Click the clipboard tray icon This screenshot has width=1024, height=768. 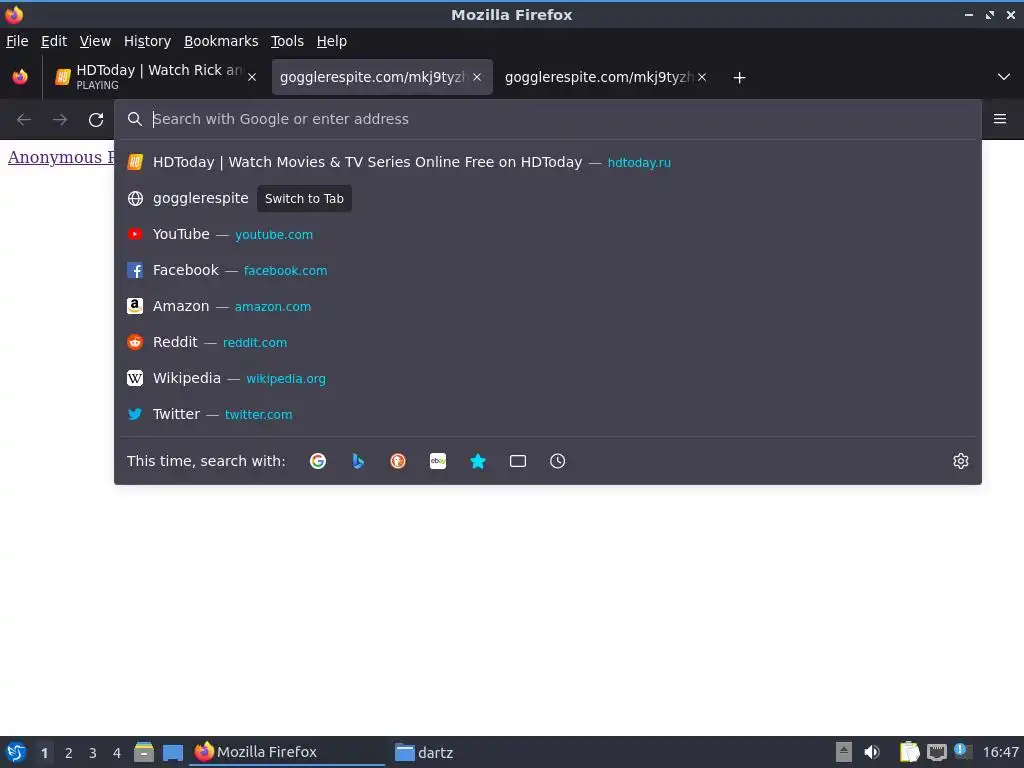pos(909,752)
